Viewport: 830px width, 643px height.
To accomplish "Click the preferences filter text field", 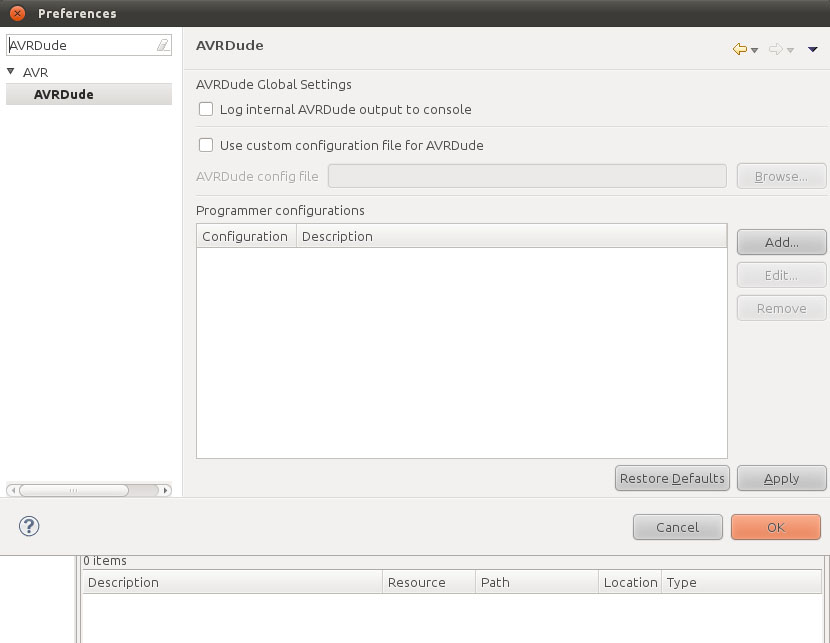I will pos(80,46).
